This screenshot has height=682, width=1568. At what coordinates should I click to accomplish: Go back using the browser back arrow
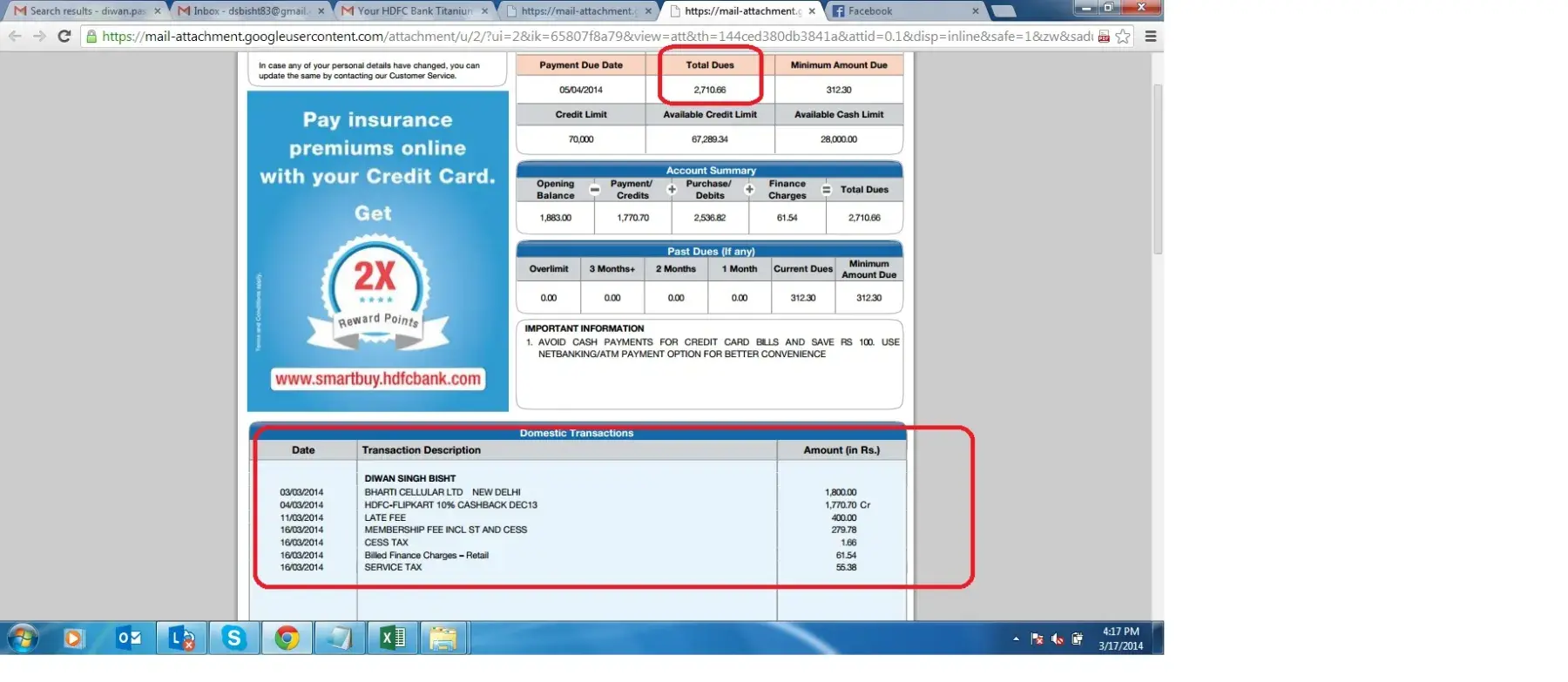(x=15, y=36)
